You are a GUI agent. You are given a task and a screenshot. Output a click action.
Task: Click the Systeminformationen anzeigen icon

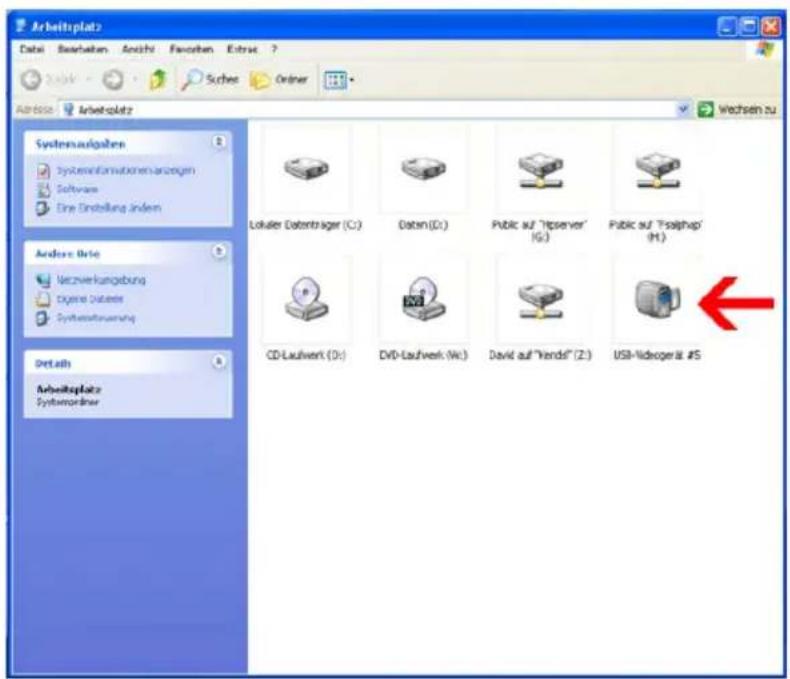pos(43,171)
